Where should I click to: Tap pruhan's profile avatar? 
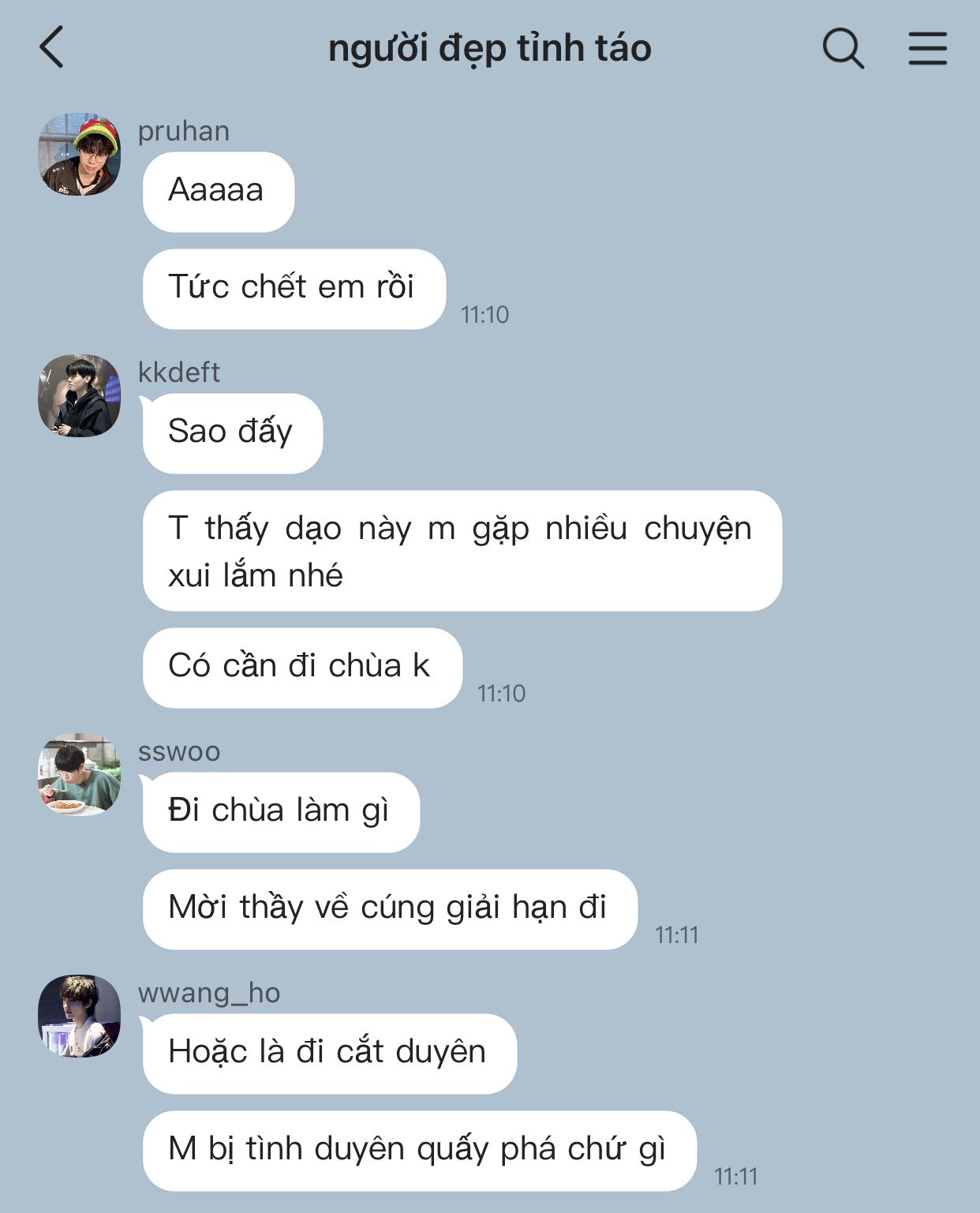(x=80, y=154)
